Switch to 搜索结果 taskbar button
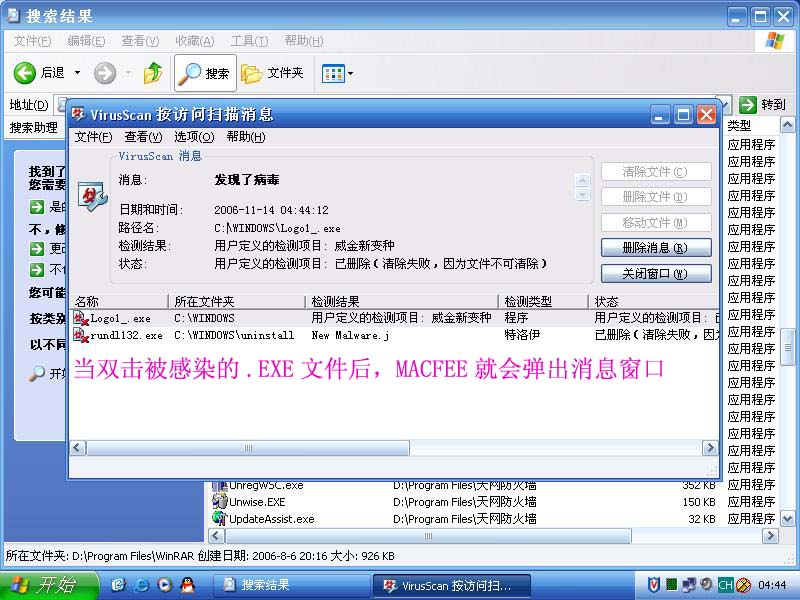 point(291,585)
